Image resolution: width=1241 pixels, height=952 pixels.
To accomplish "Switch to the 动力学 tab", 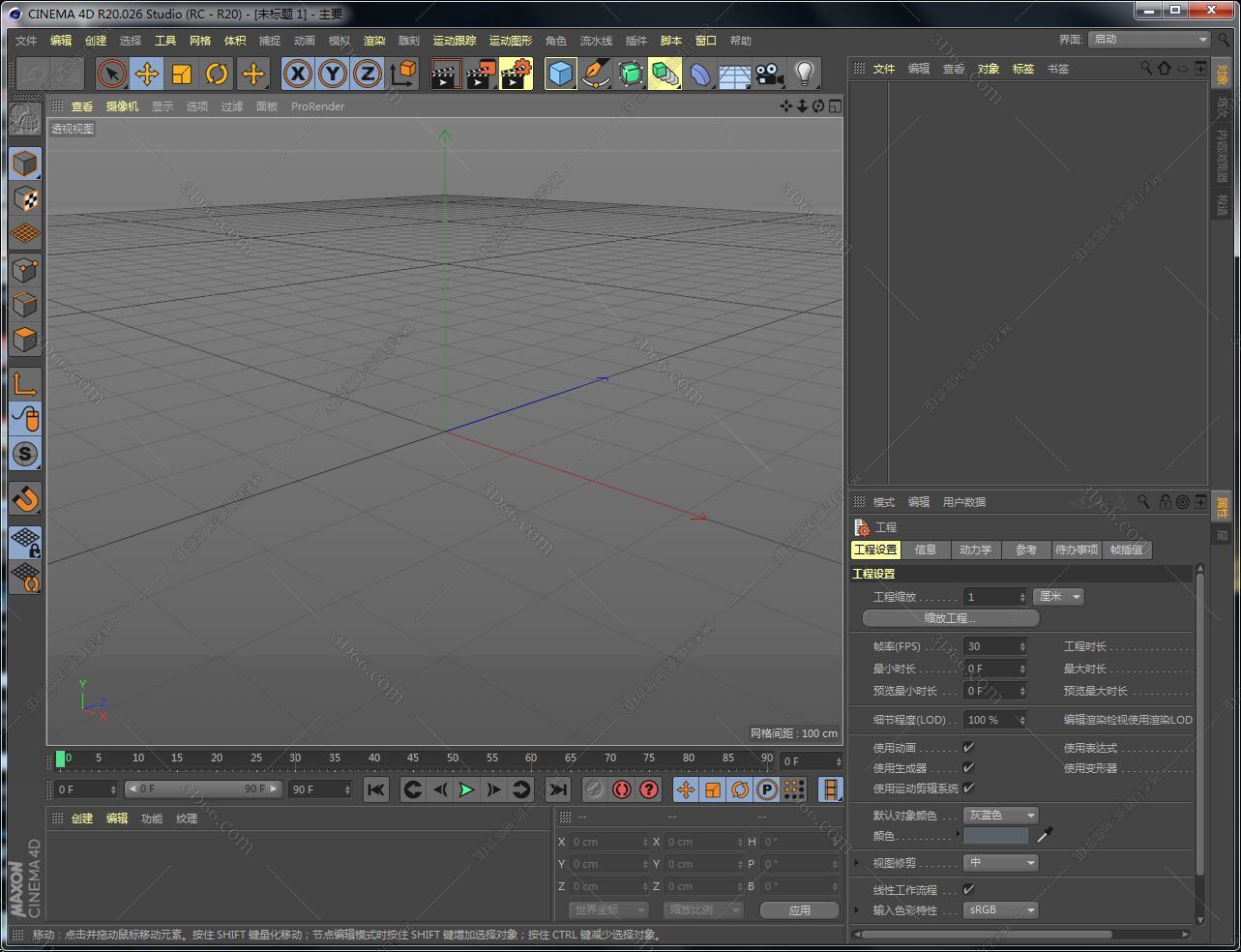I will point(976,550).
